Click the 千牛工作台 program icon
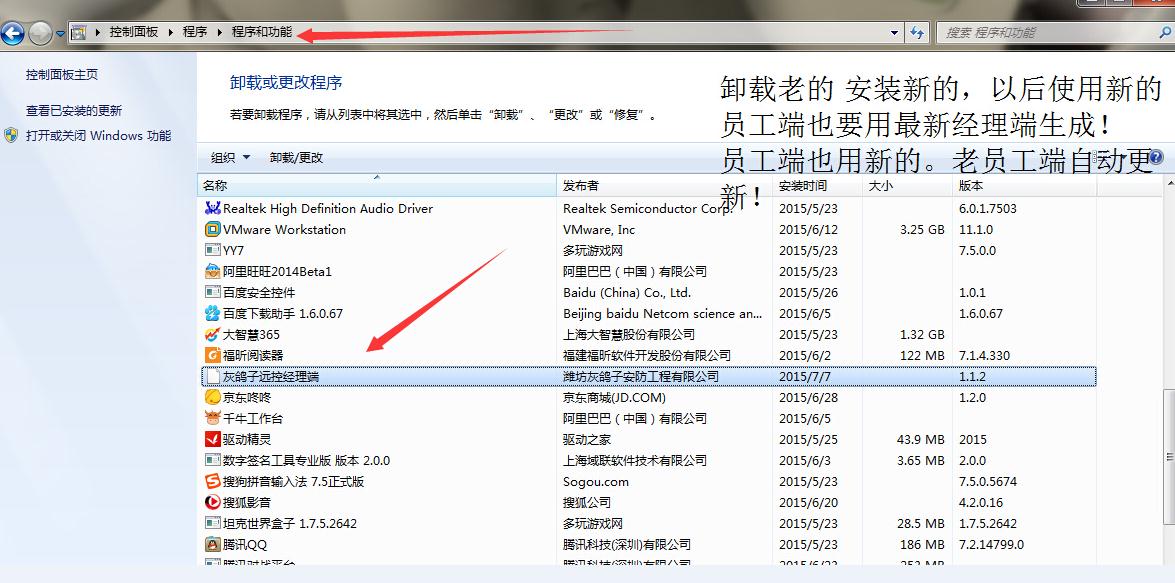Image resolution: width=1175 pixels, height=583 pixels. point(213,418)
